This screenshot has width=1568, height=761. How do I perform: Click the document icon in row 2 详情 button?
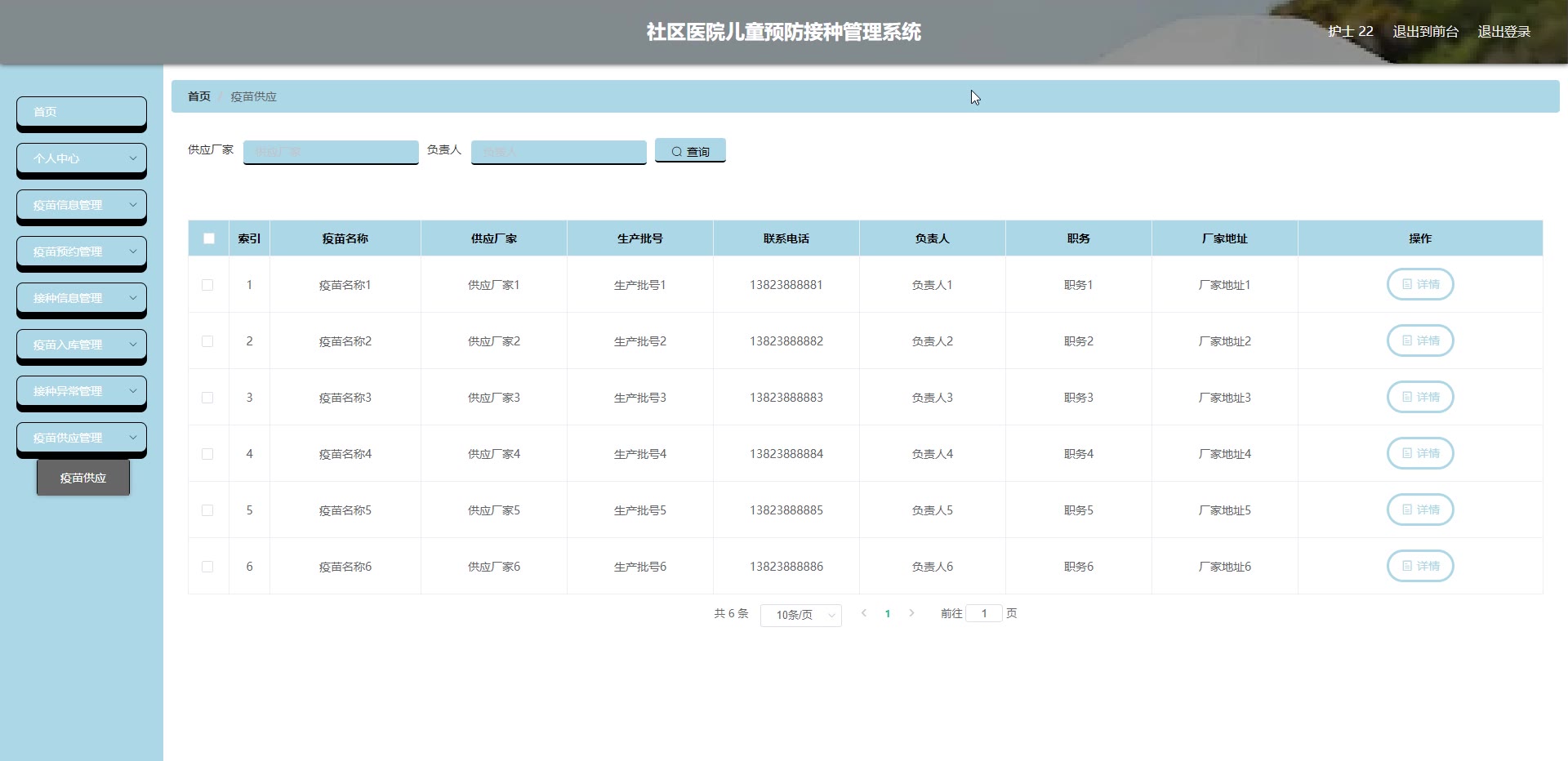(1407, 340)
